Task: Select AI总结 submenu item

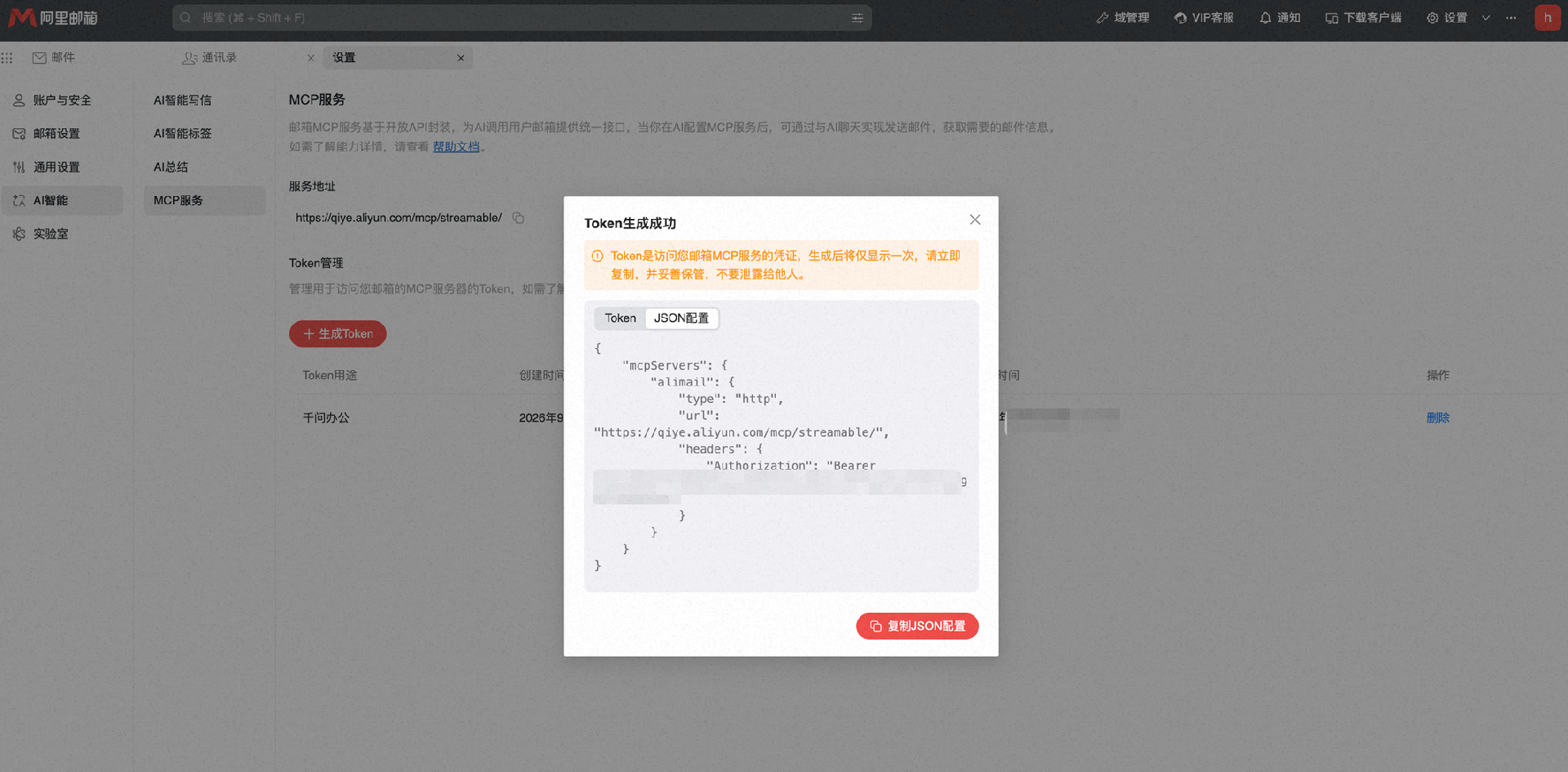Action: tap(204, 167)
